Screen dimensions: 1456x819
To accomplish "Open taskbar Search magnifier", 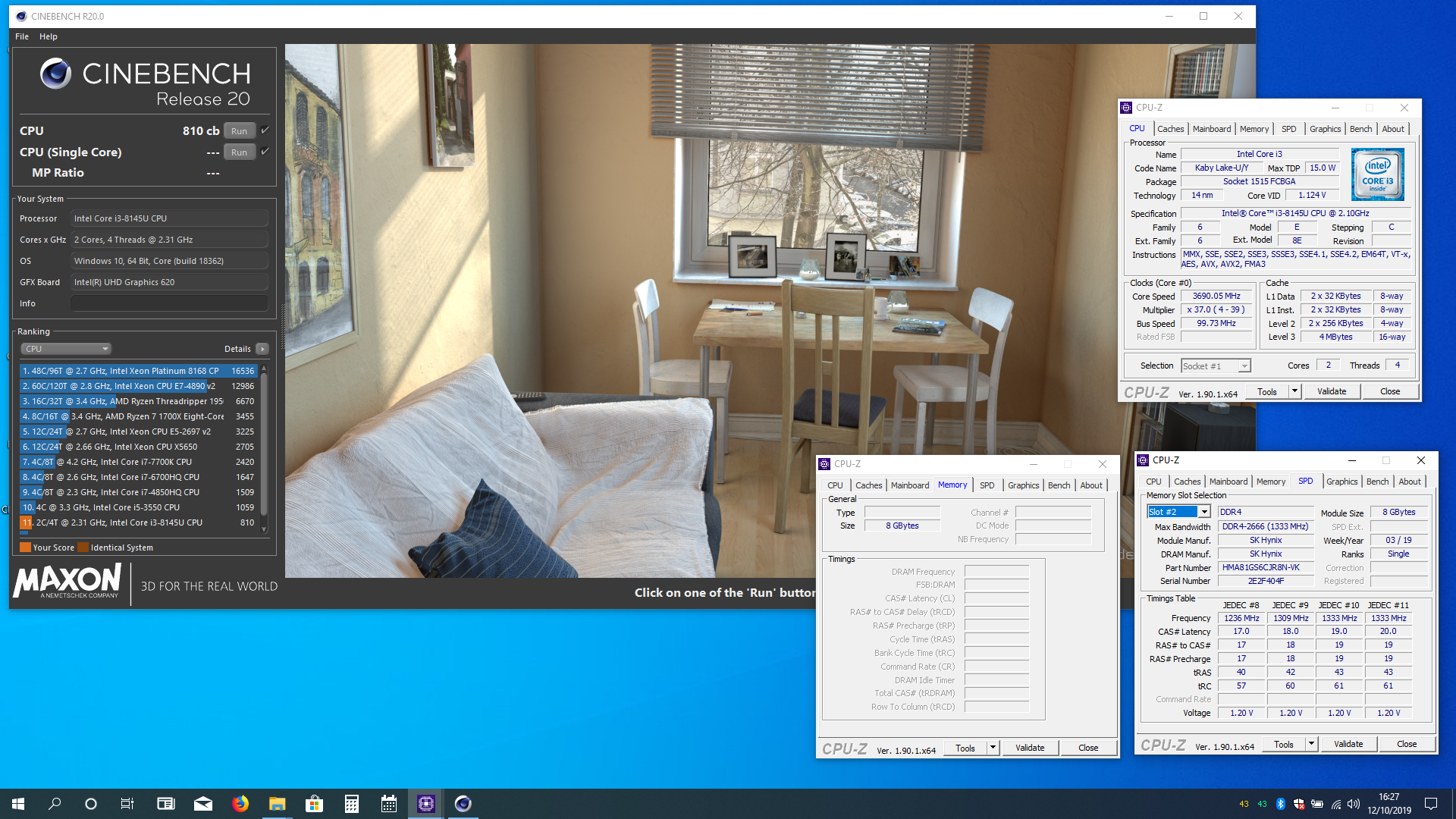I will coord(55,804).
